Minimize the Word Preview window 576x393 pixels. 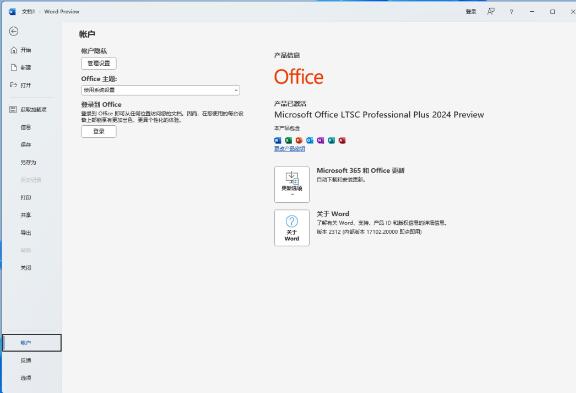point(532,12)
